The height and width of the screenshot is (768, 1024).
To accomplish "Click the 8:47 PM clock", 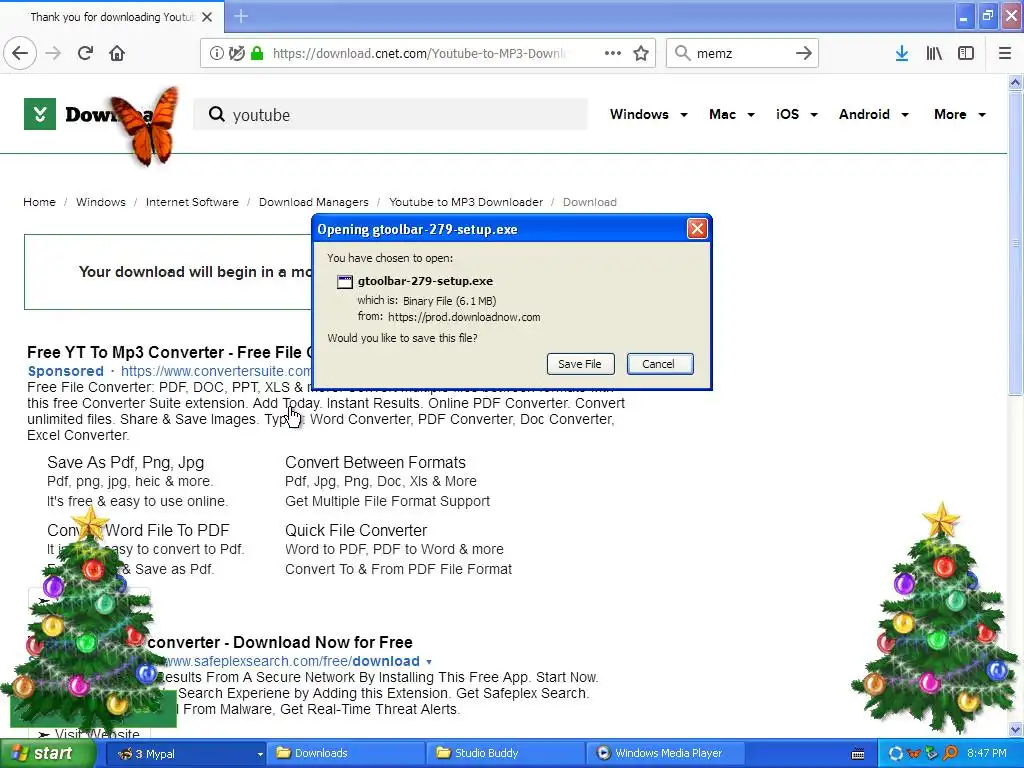I will pyautogui.click(x=987, y=754).
